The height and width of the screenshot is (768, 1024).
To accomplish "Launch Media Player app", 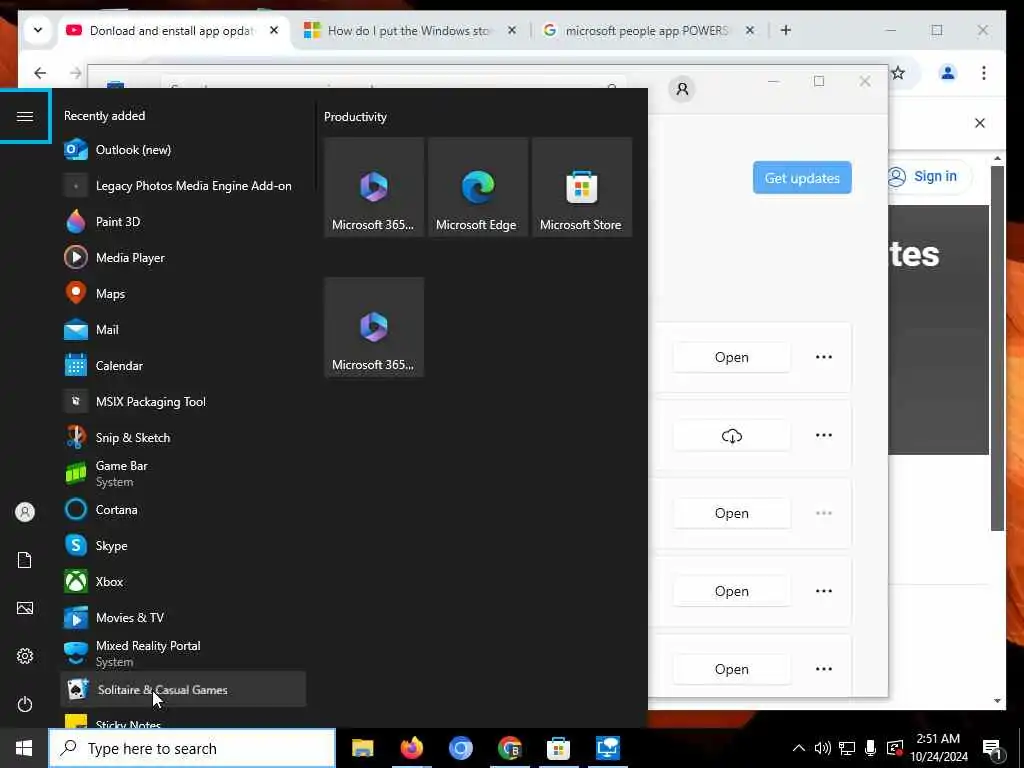I will pyautogui.click(x=183, y=257).
